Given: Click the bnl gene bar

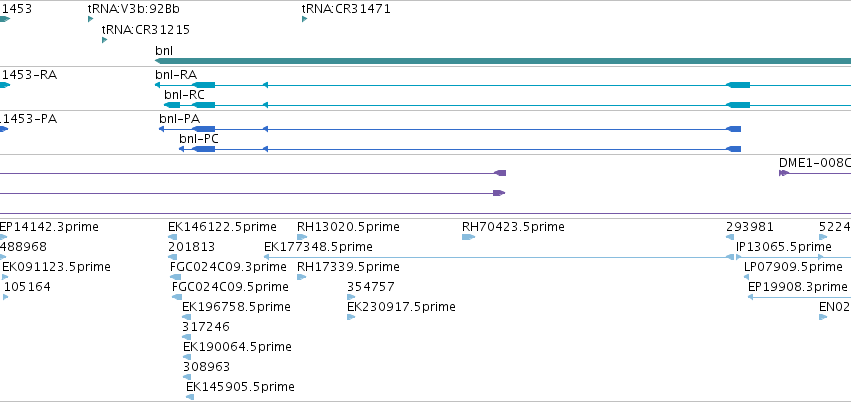Looking at the screenshot, I should (503, 61).
